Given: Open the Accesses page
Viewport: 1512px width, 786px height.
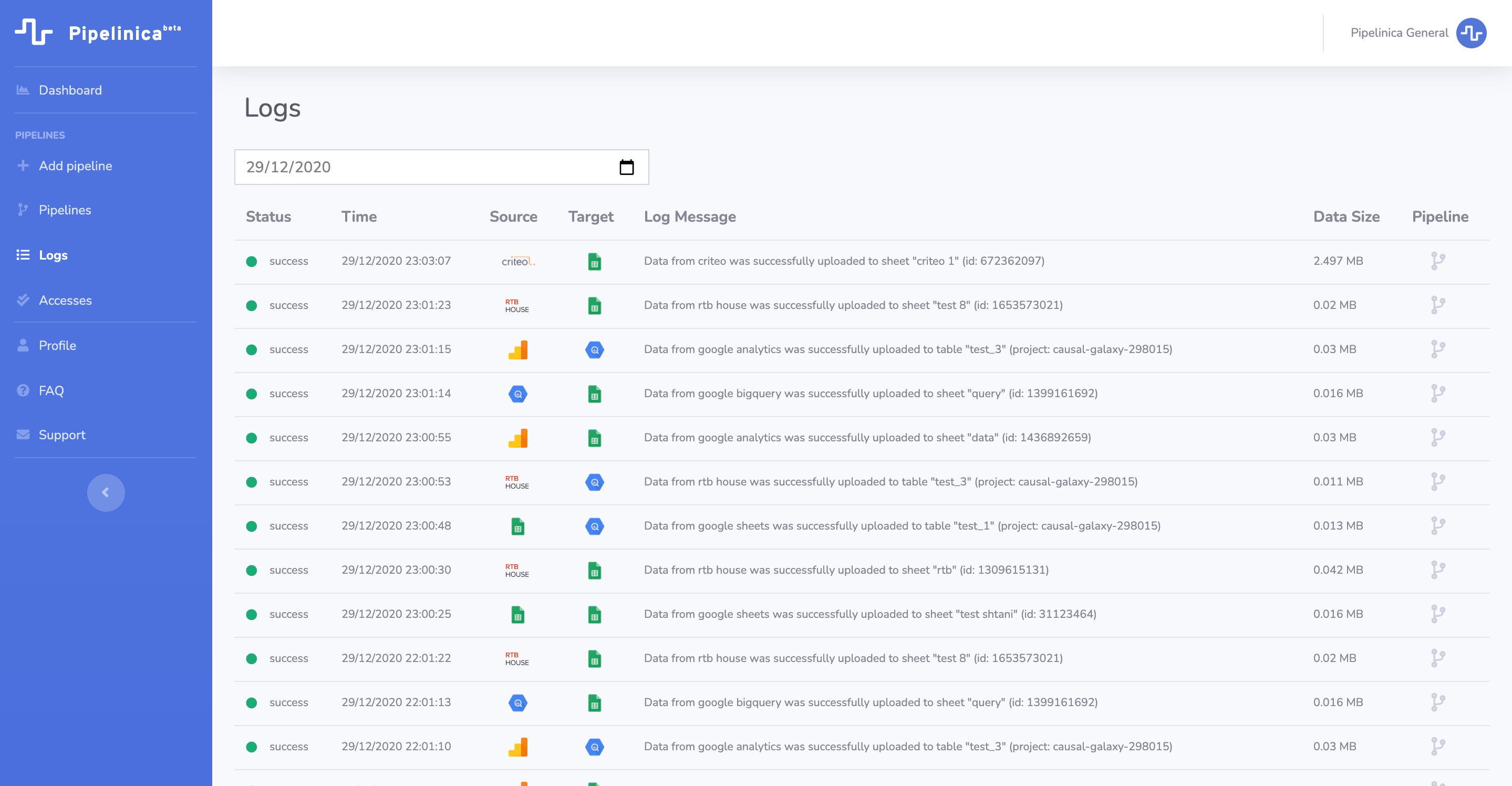Looking at the screenshot, I should pyautogui.click(x=65, y=301).
